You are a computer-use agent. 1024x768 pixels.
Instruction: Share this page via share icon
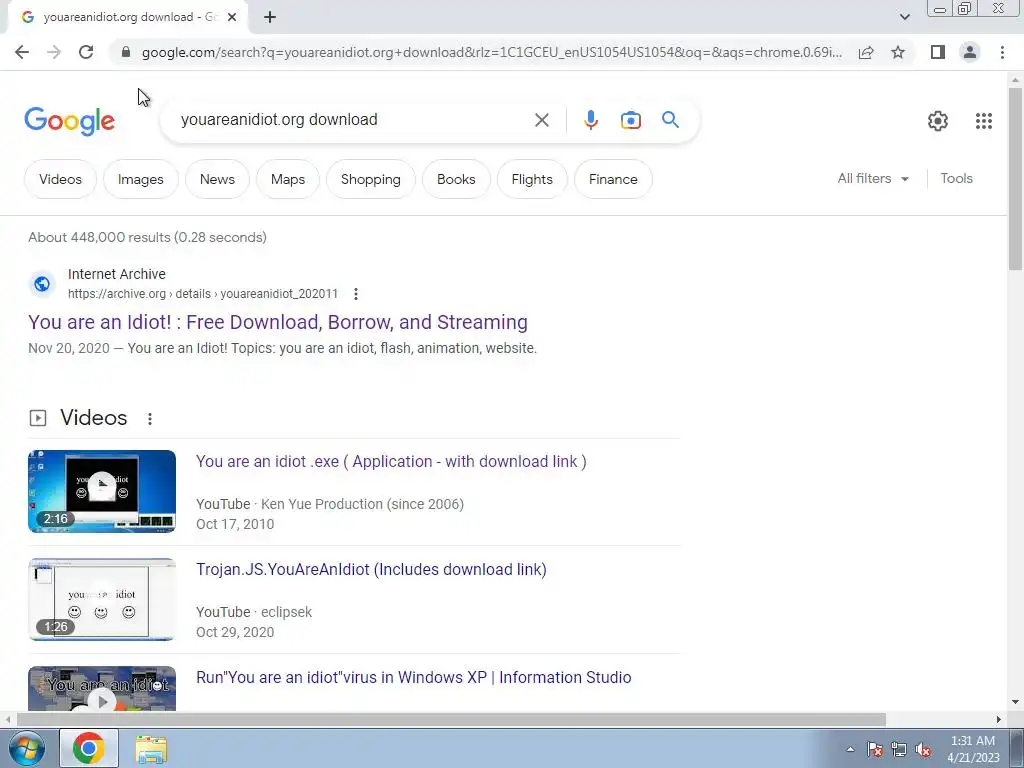tap(866, 52)
